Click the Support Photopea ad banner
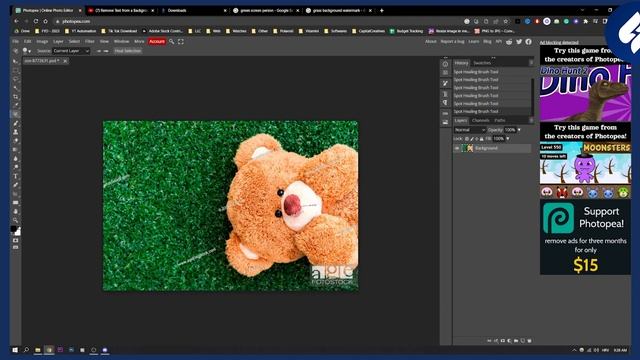The image size is (640, 360). point(585,237)
